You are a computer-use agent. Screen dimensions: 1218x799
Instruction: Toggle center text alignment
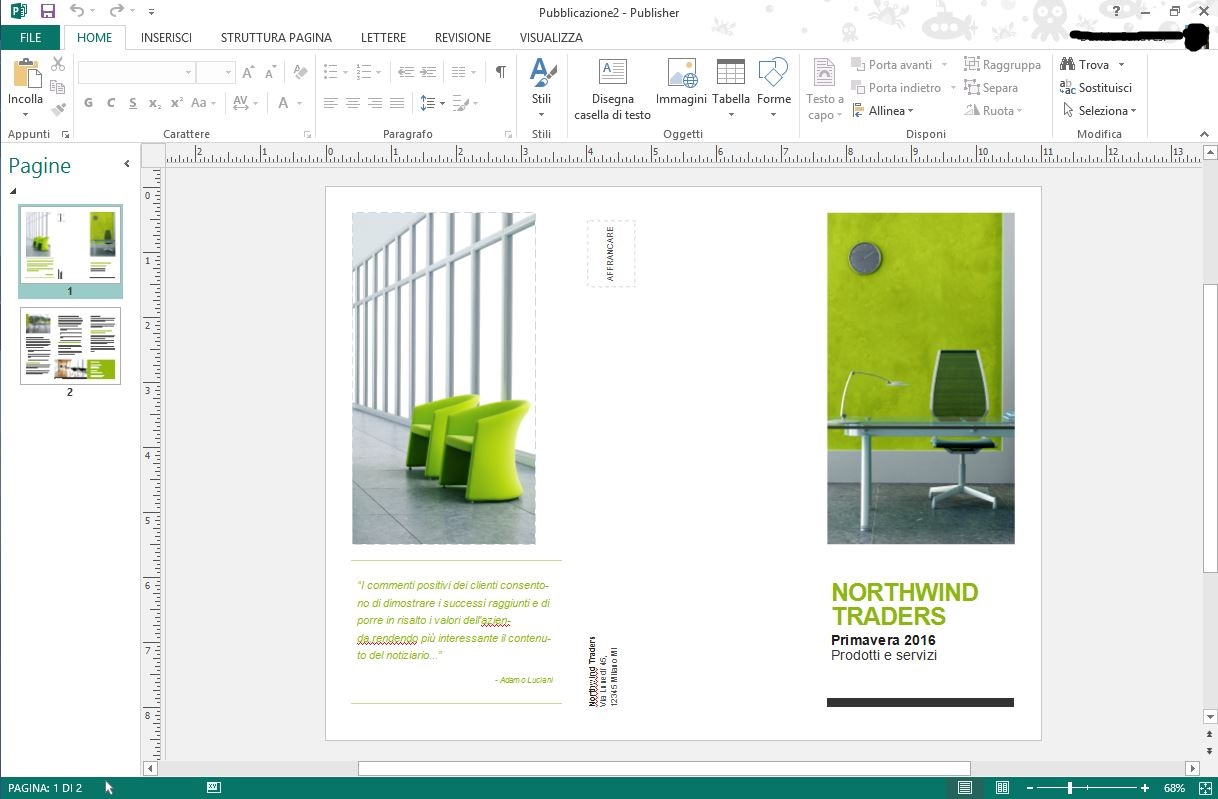click(x=353, y=103)
